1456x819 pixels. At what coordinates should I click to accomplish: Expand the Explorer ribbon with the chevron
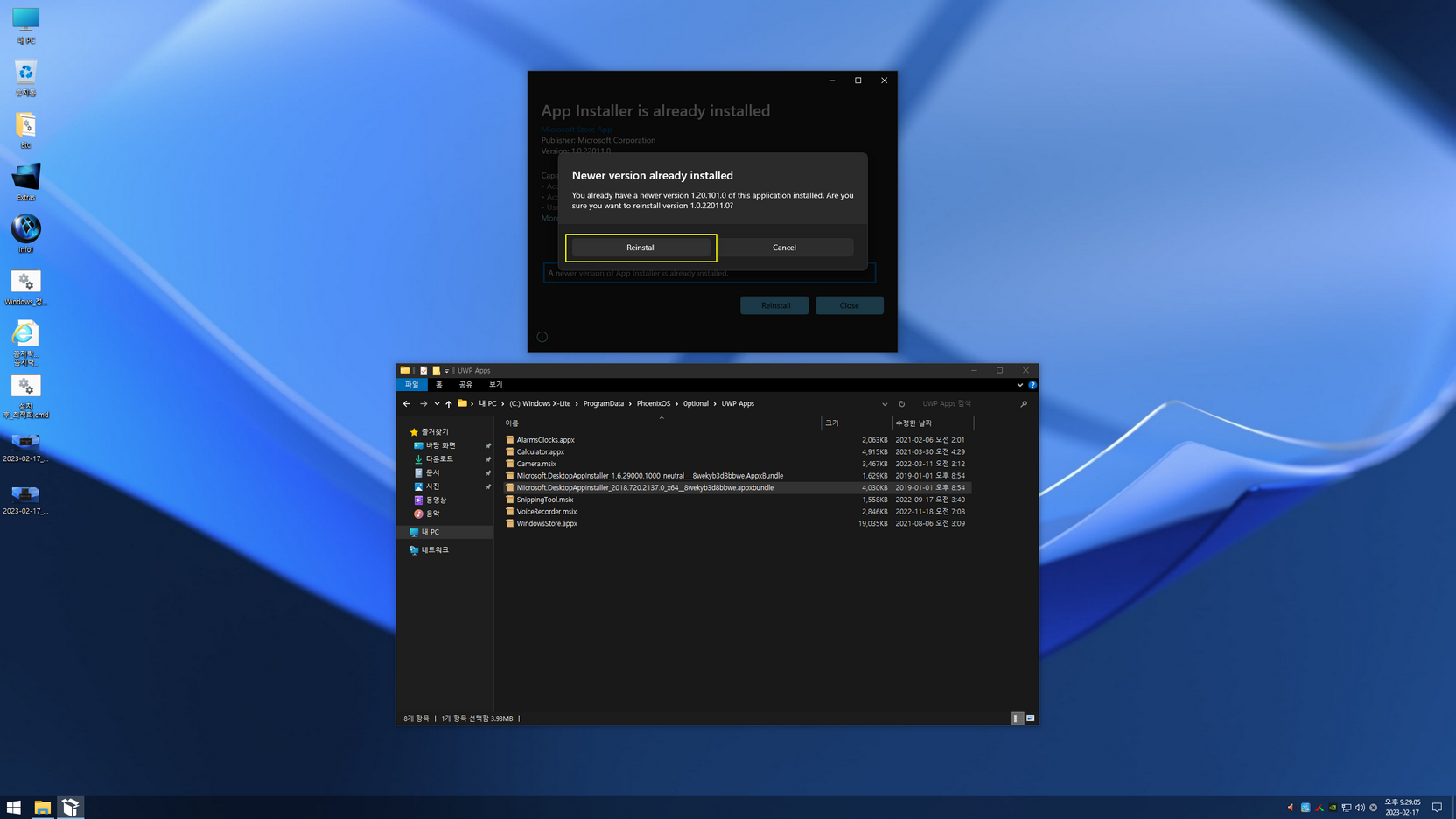[1020, 385]
